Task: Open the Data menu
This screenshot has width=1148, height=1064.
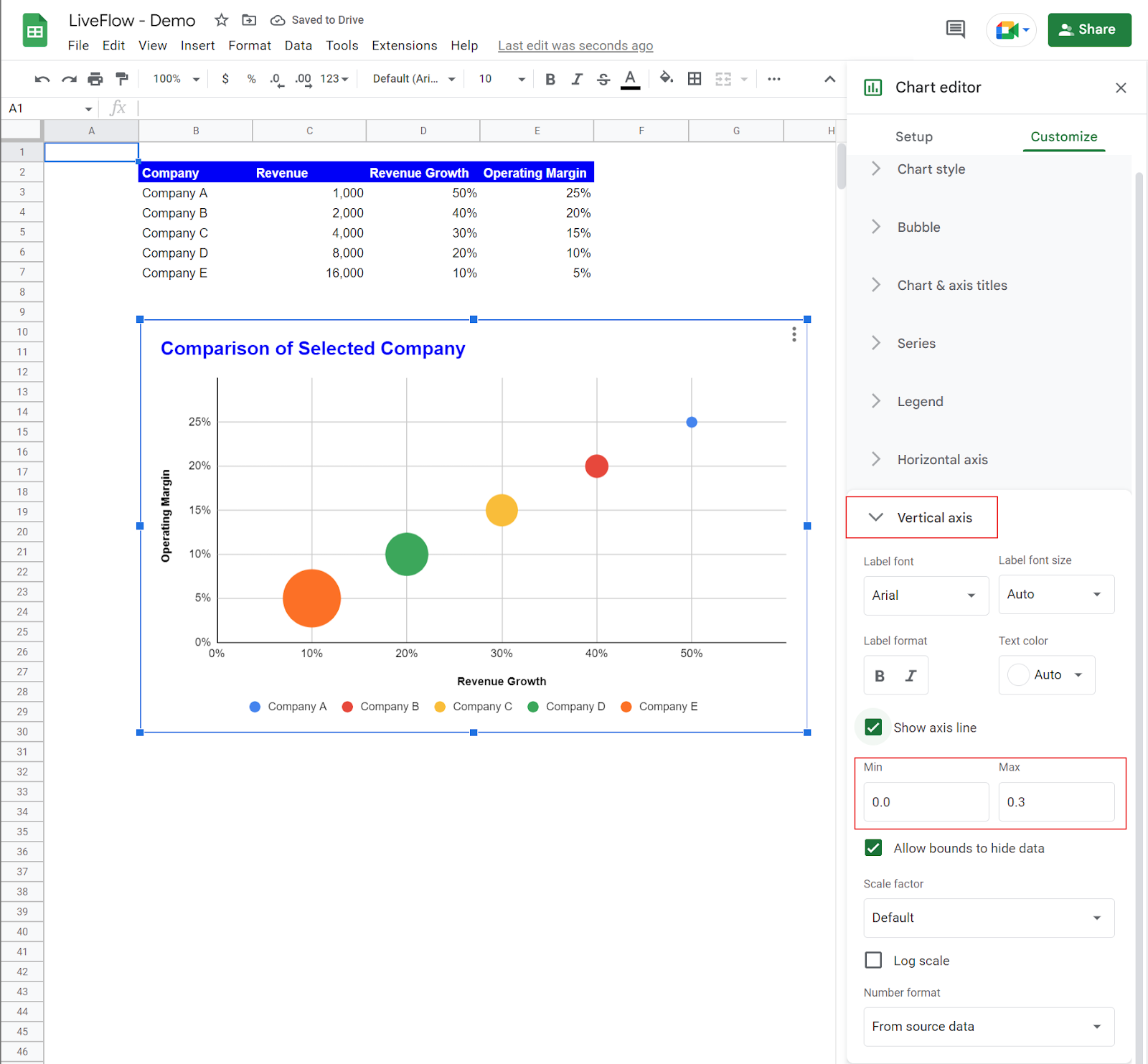Action: click(x=298, y=45)
